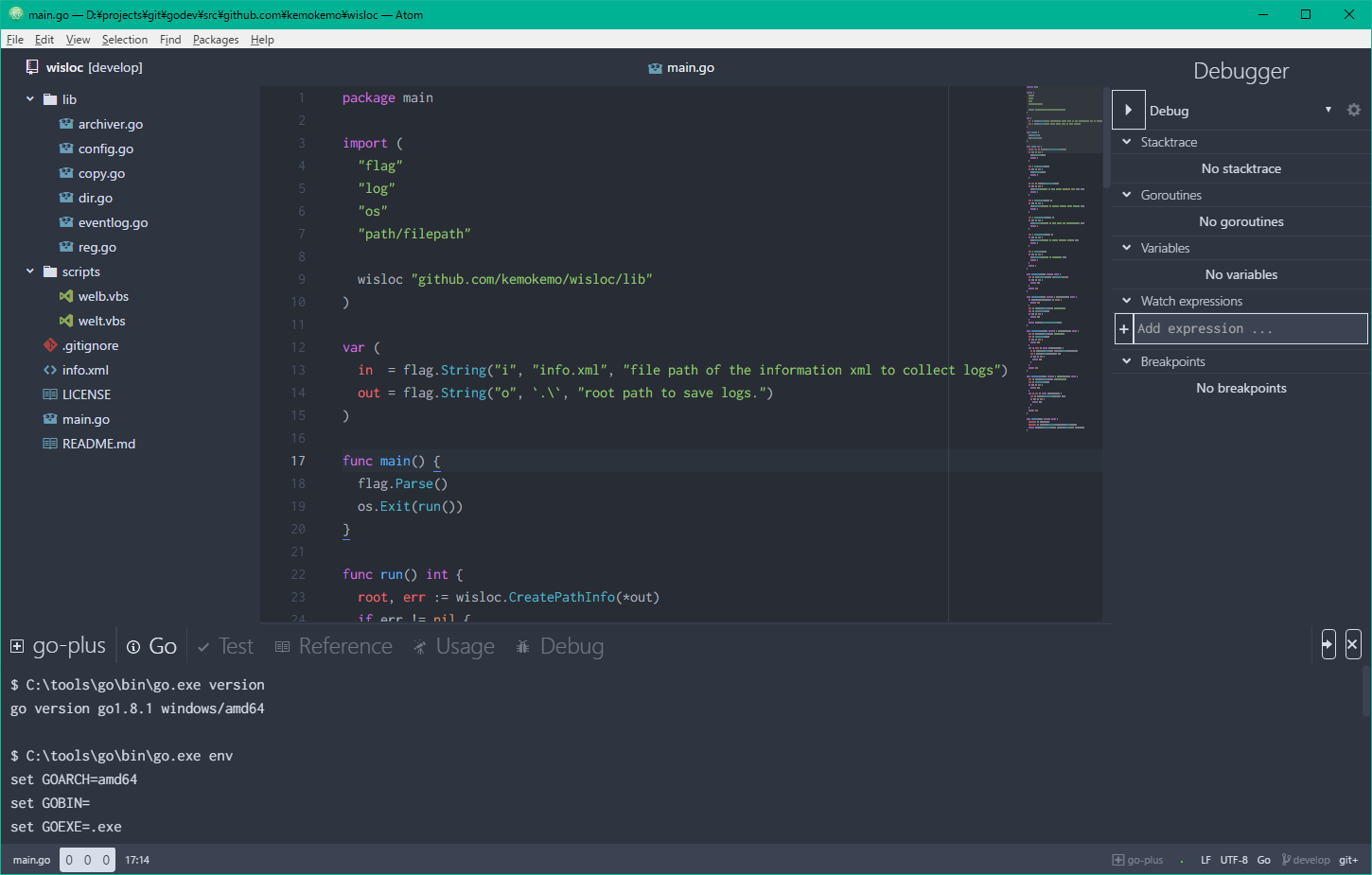Click the plus icon to add a watch expression

coord(1123,328)
